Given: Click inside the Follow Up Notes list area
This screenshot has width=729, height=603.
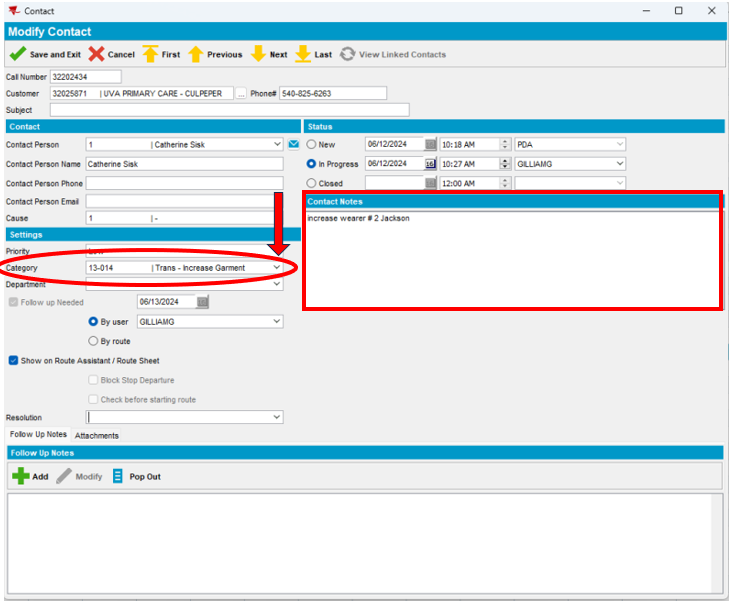Looking at the screenshot, I should tap(359, 543).
